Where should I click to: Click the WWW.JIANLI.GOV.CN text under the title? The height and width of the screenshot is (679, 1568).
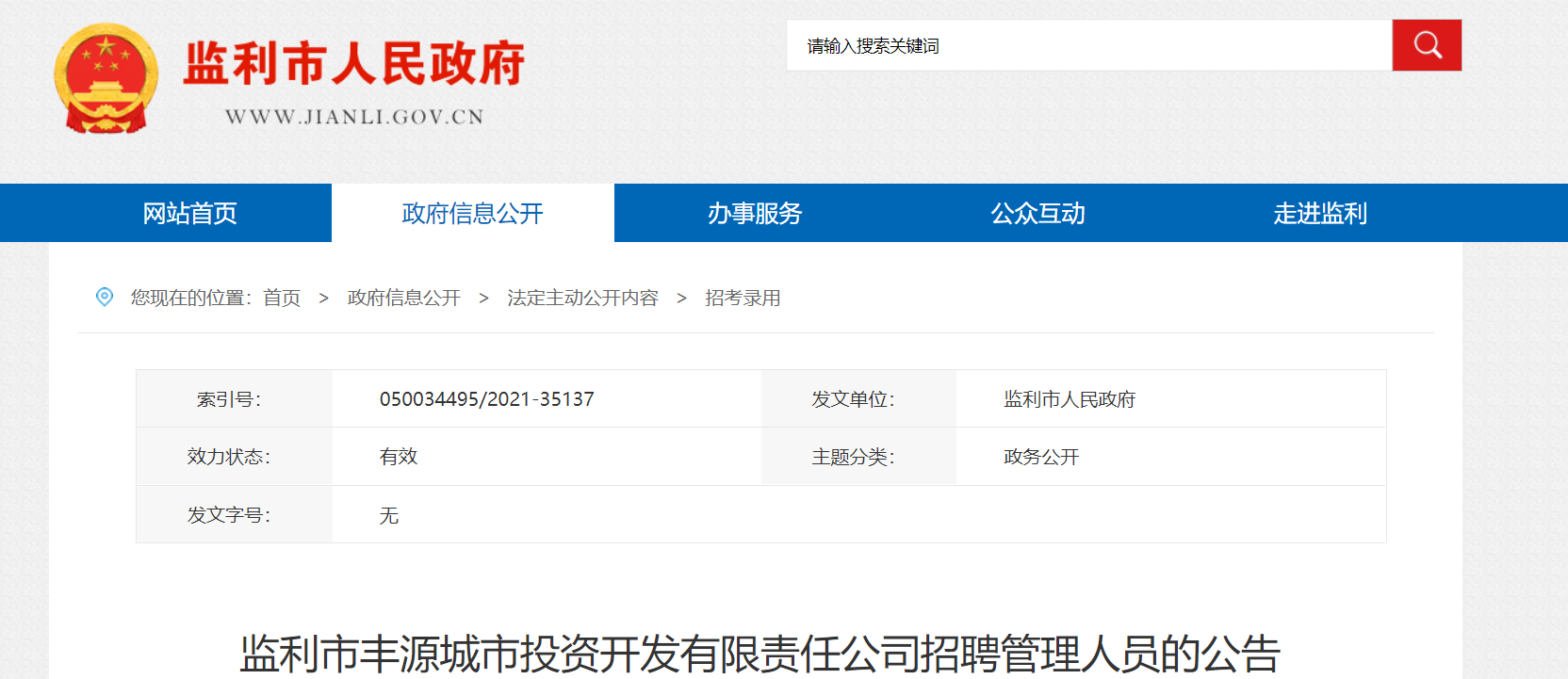[353, 117]
